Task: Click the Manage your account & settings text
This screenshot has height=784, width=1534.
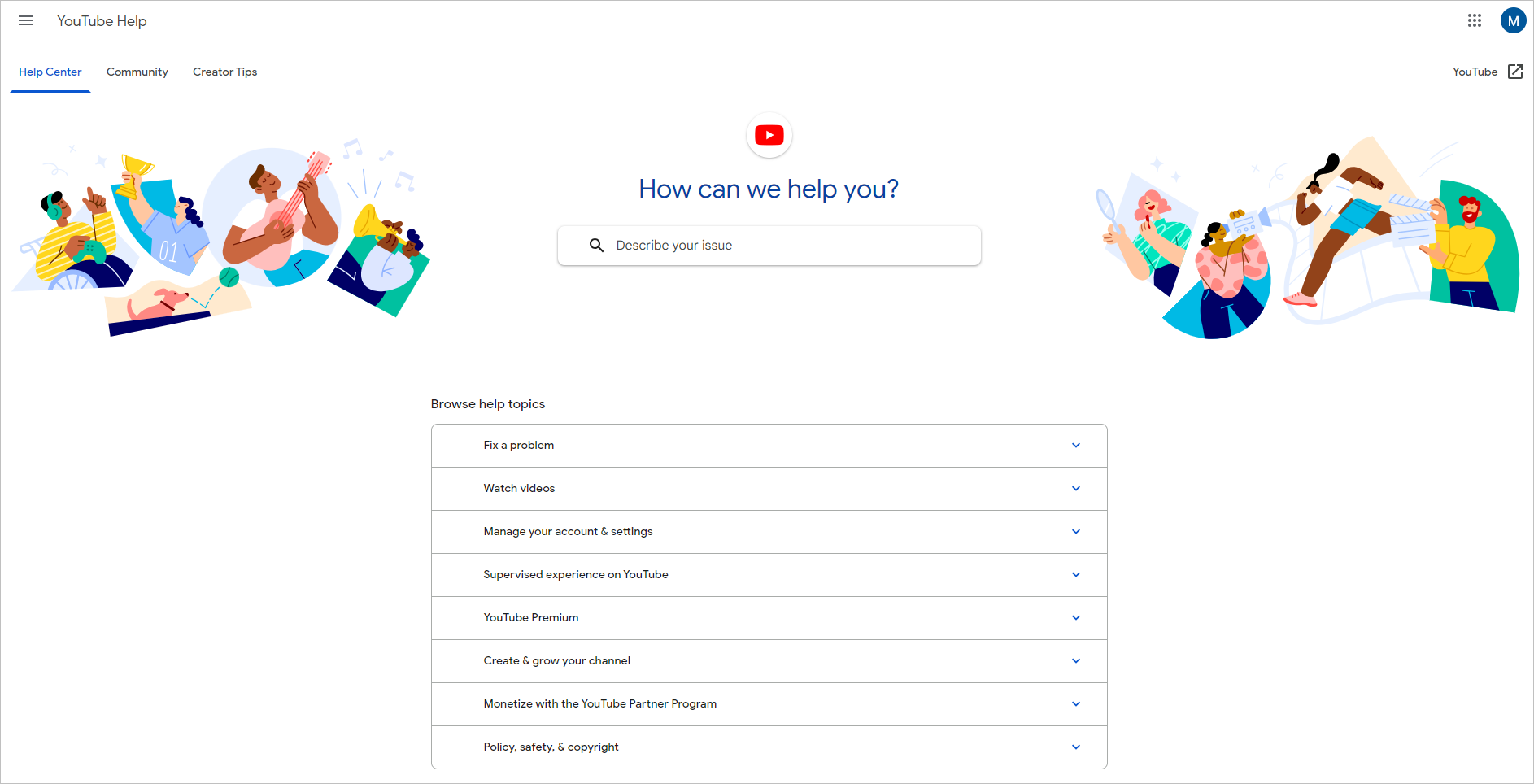Action: (x=568, y=532)
